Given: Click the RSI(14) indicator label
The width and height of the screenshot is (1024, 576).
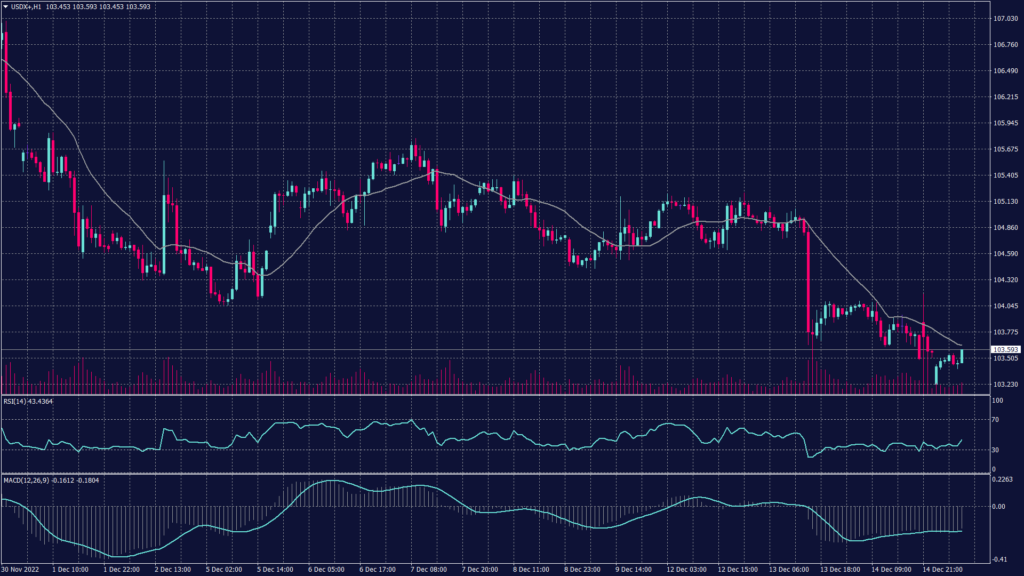Looking at the screenshot, I should click(18, 401).
